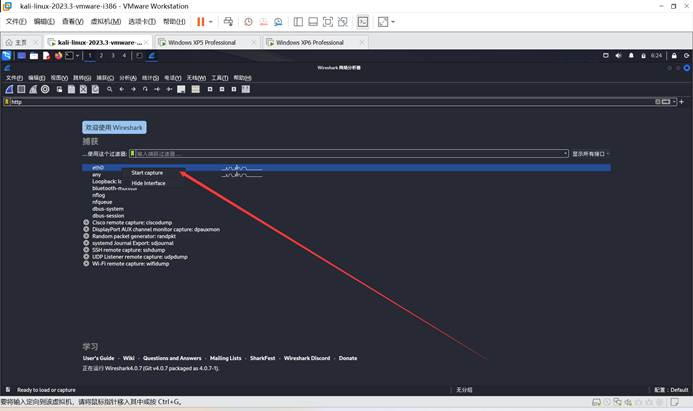The image size is (693, 411).
Task: Click the colorize packet list toolbar icon
Action: (x=195, y=89)
